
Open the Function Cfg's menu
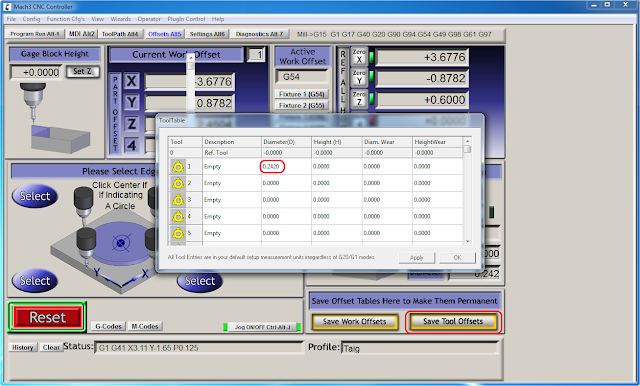point(66,19)
